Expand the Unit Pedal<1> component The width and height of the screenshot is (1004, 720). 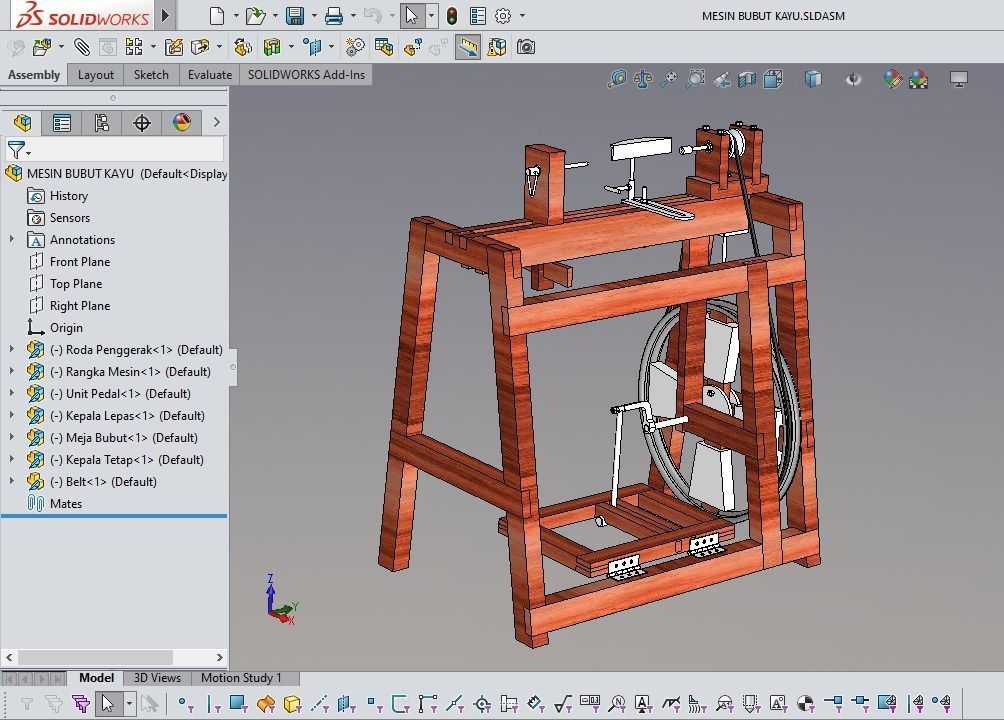[x=12, y=393]
